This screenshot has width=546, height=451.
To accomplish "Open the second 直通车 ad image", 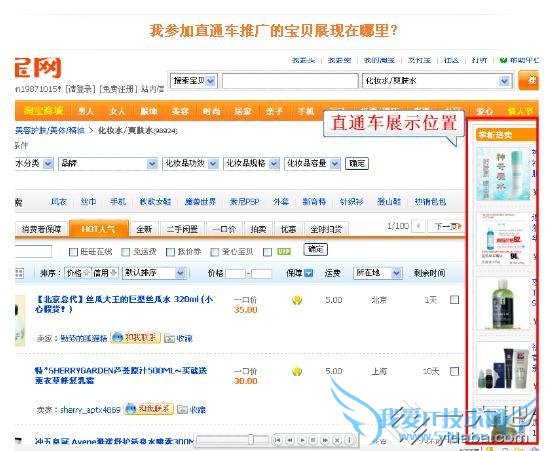I will click(503, 239).
